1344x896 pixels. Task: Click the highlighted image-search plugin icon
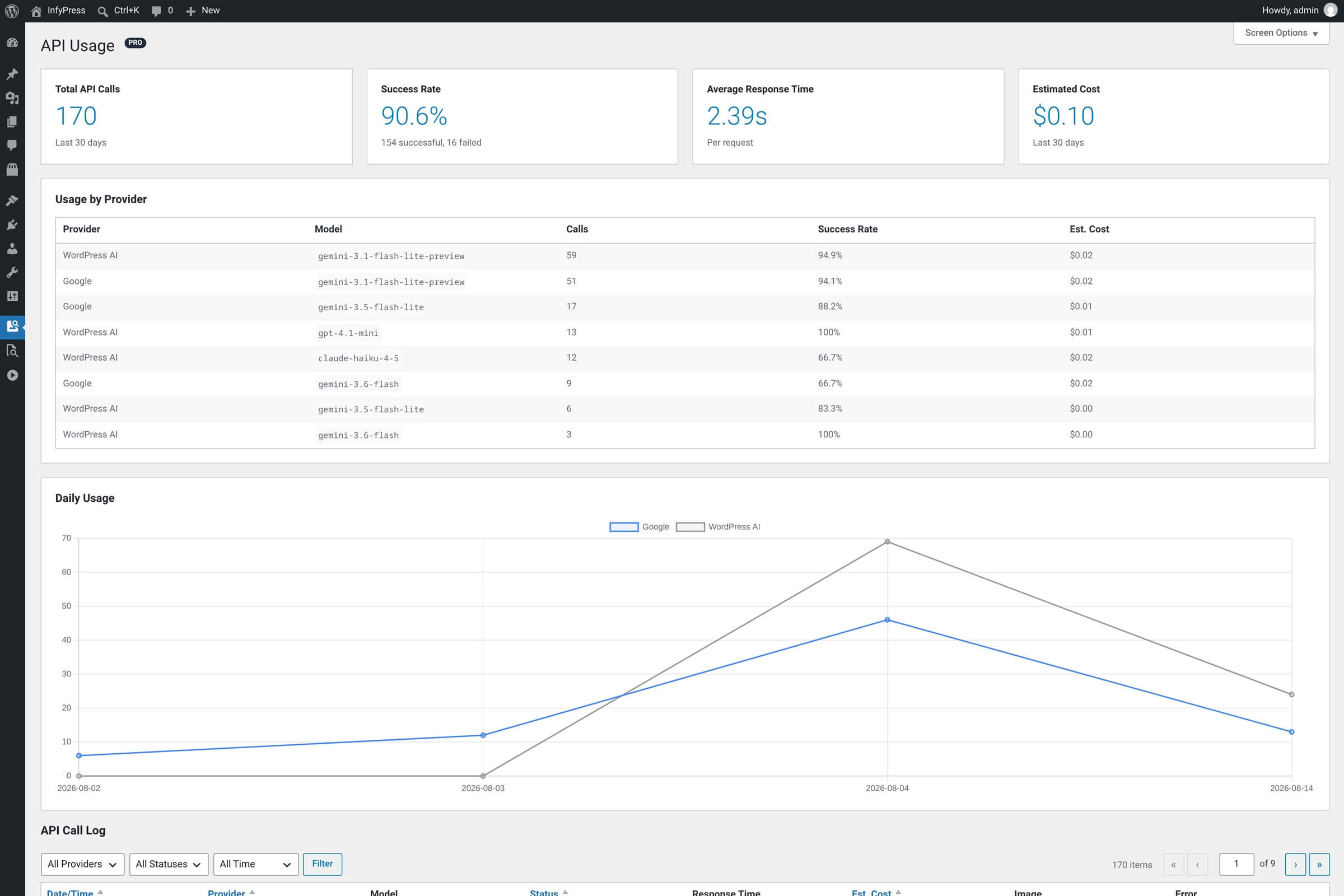(12, 327)
